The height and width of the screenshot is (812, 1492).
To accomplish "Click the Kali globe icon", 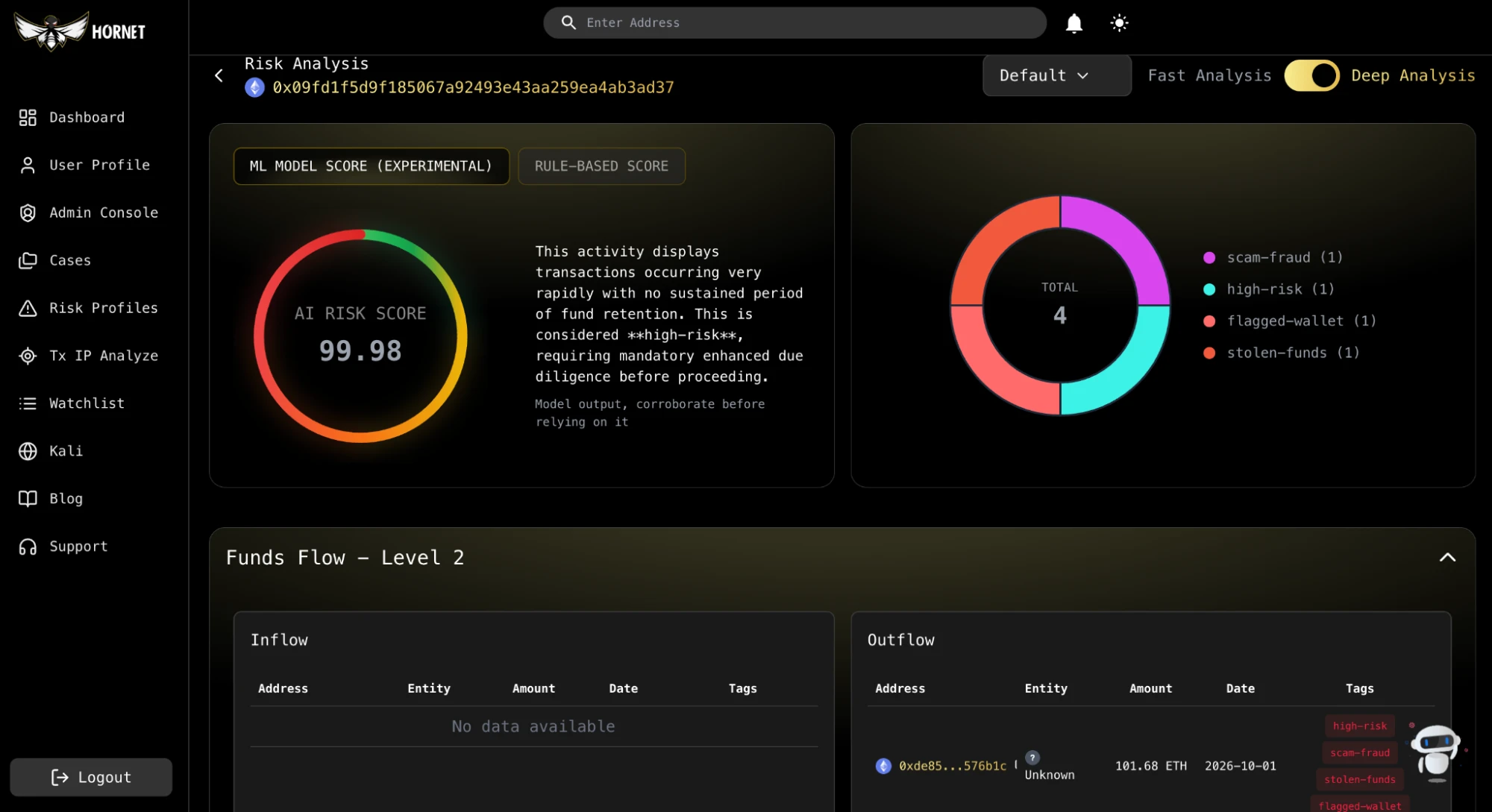I will click(x=28, y=451).
